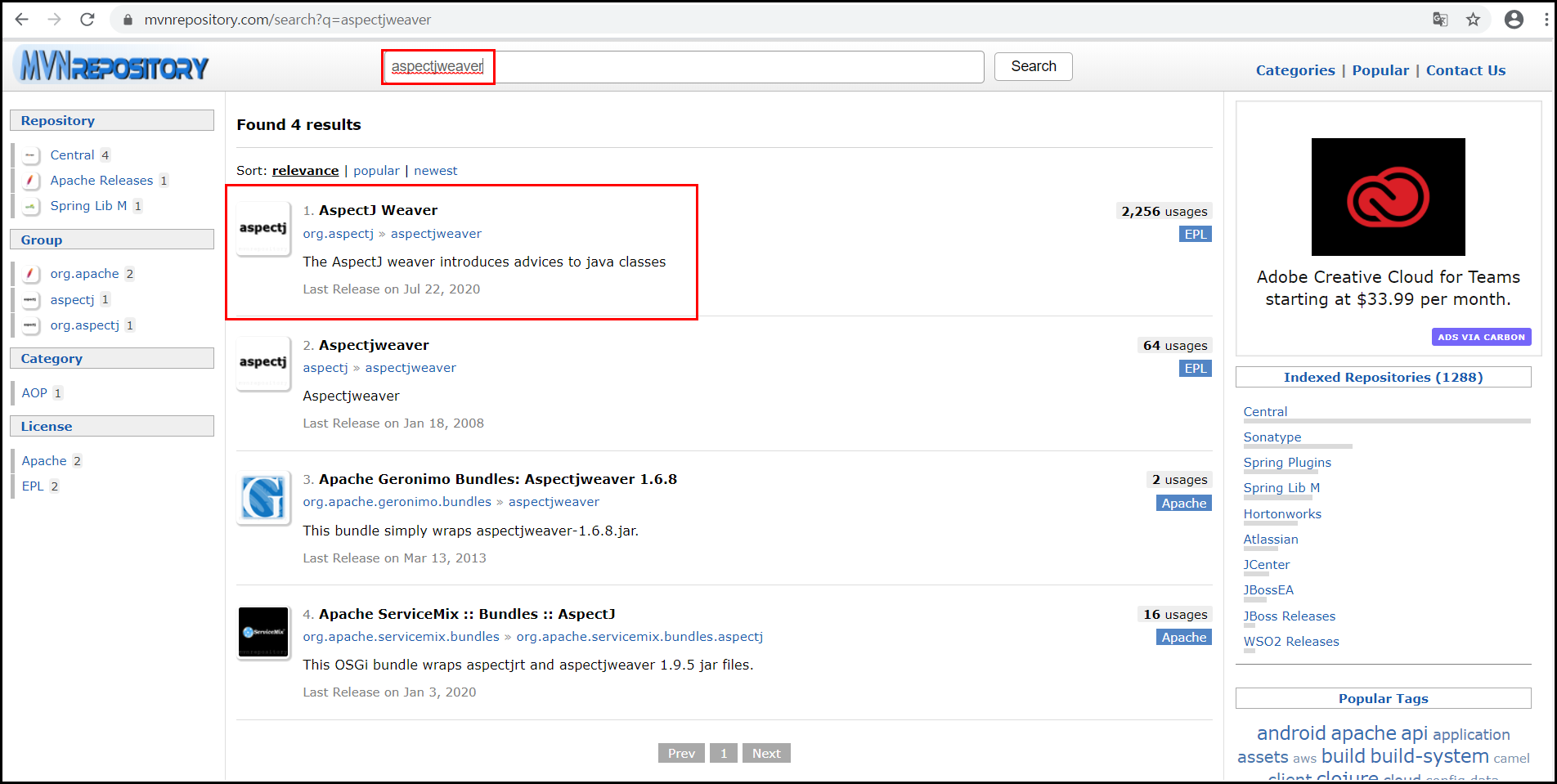Filter by AOP category

[34, 393]
